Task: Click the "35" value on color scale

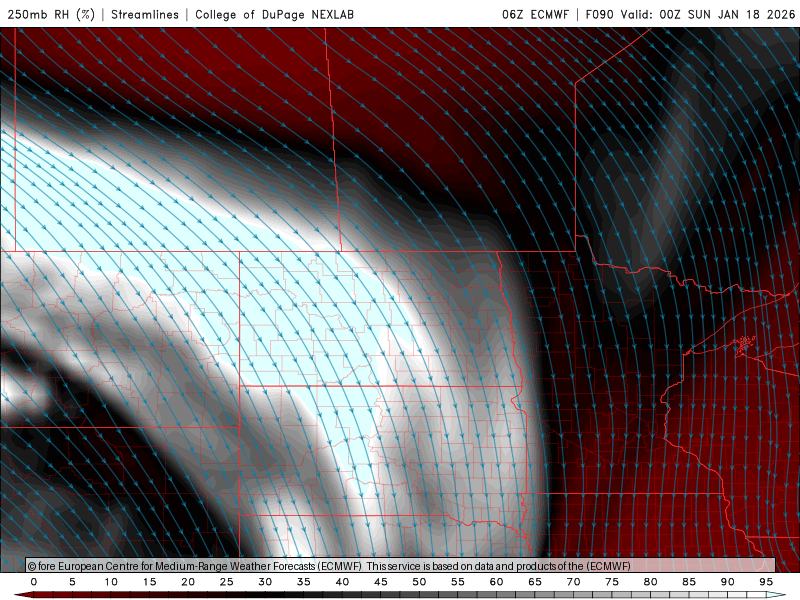Action: [304, 582]
